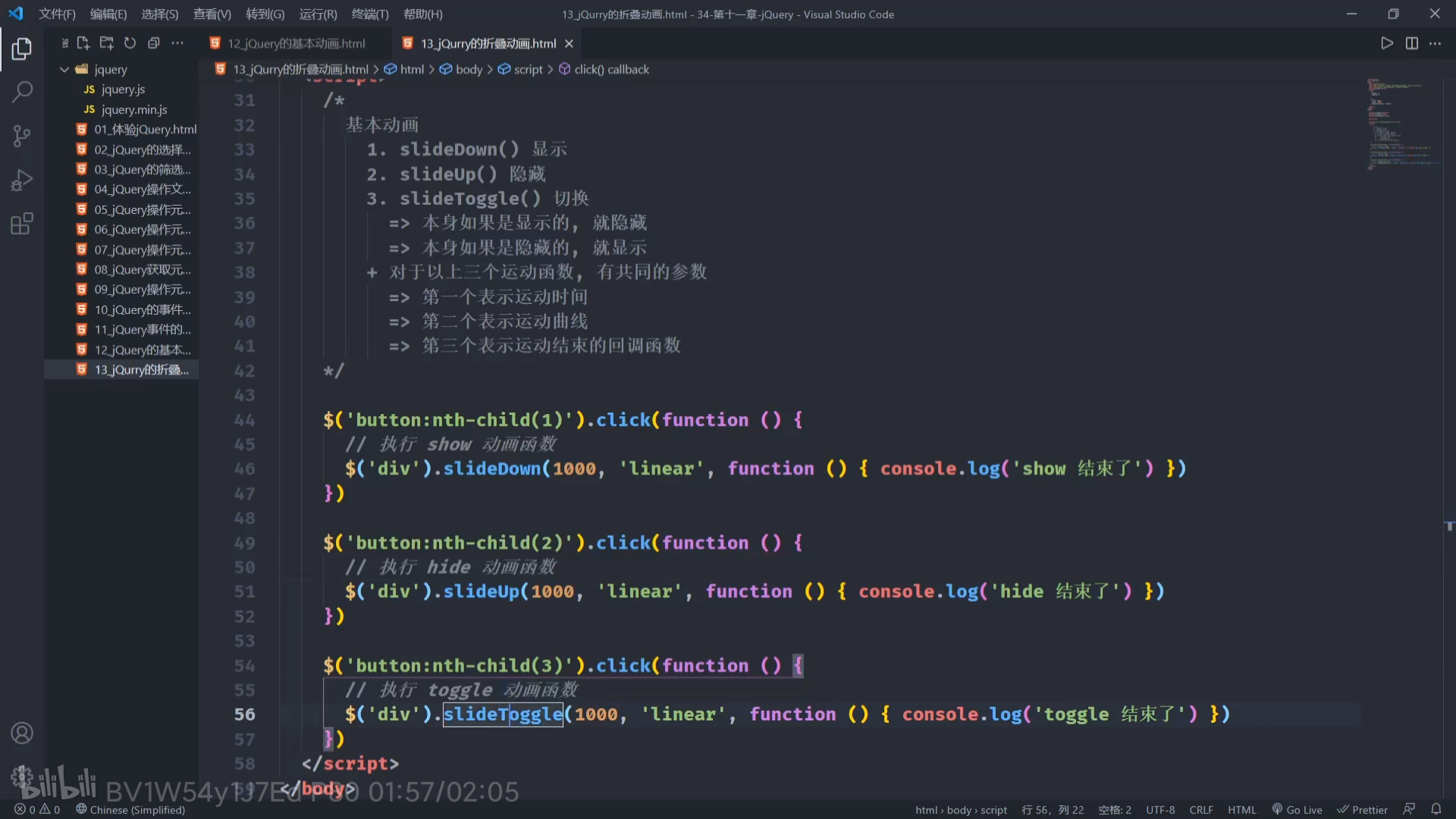Image resolution: width=1456 pixels, height=819 pixels.
Task: Open the 终端(T) menu
Action: coord(369,14)
